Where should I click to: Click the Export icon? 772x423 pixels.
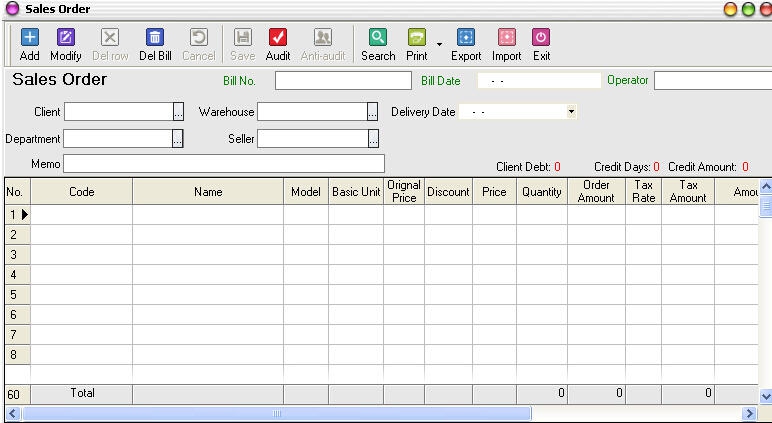tap(466, 38)
